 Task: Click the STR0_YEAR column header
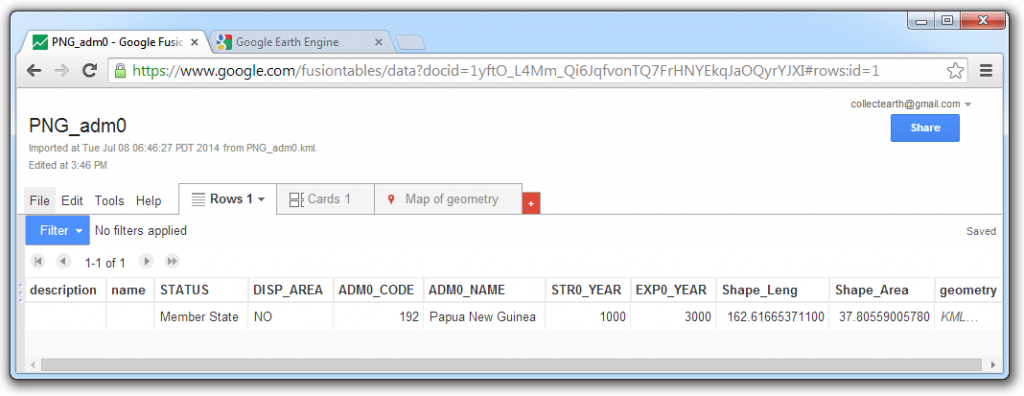pos(587,290)
